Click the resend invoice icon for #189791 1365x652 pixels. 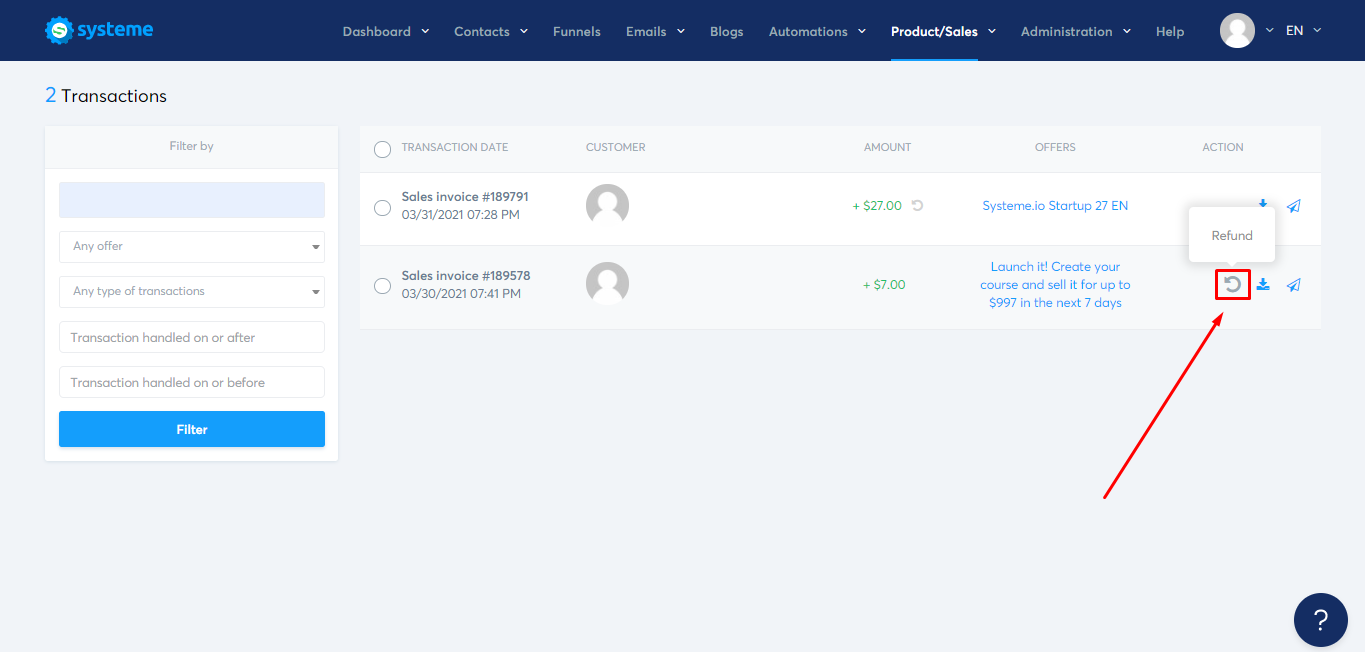1293,205
